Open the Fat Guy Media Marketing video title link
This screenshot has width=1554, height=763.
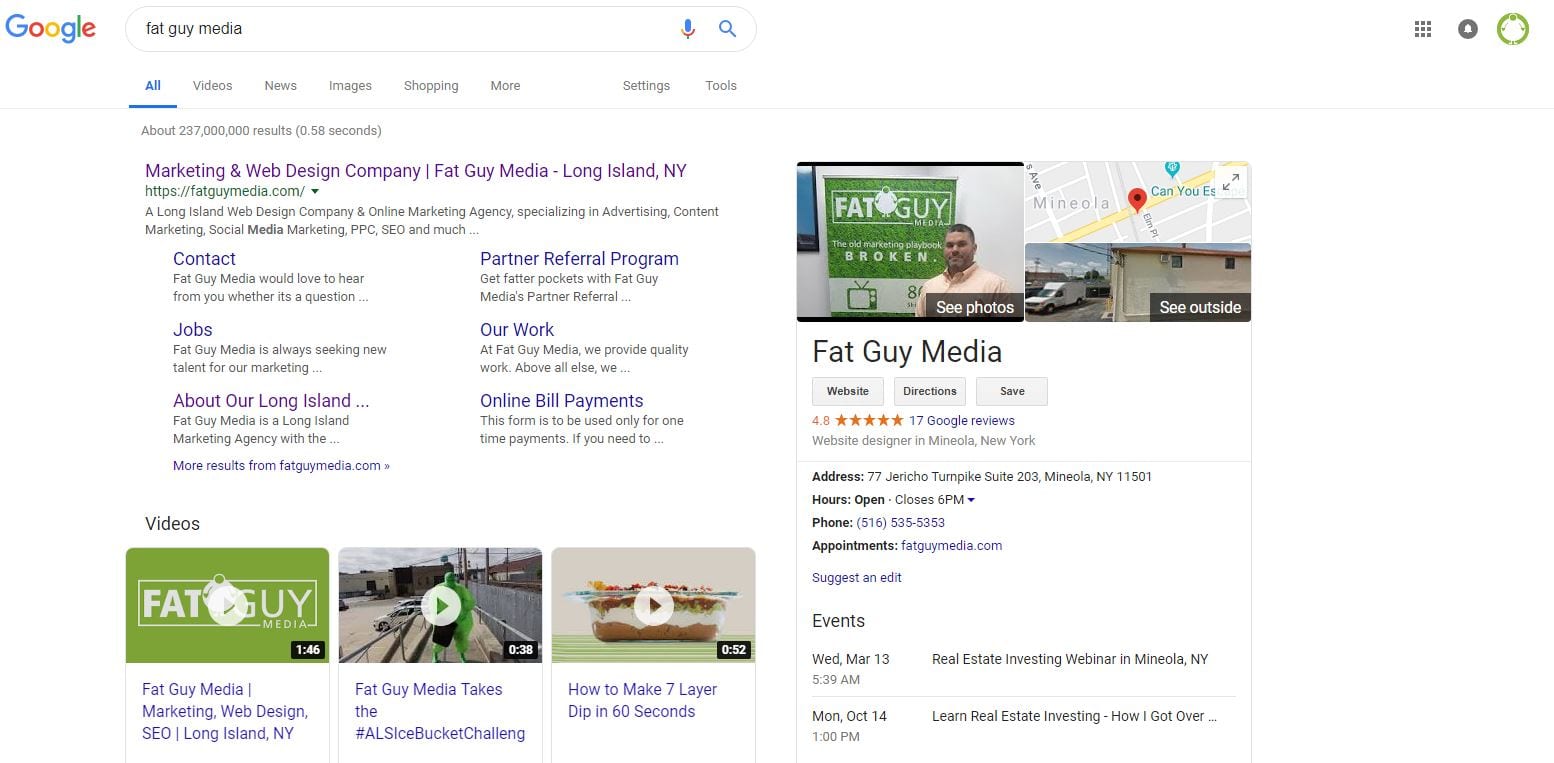pos(225,711)
